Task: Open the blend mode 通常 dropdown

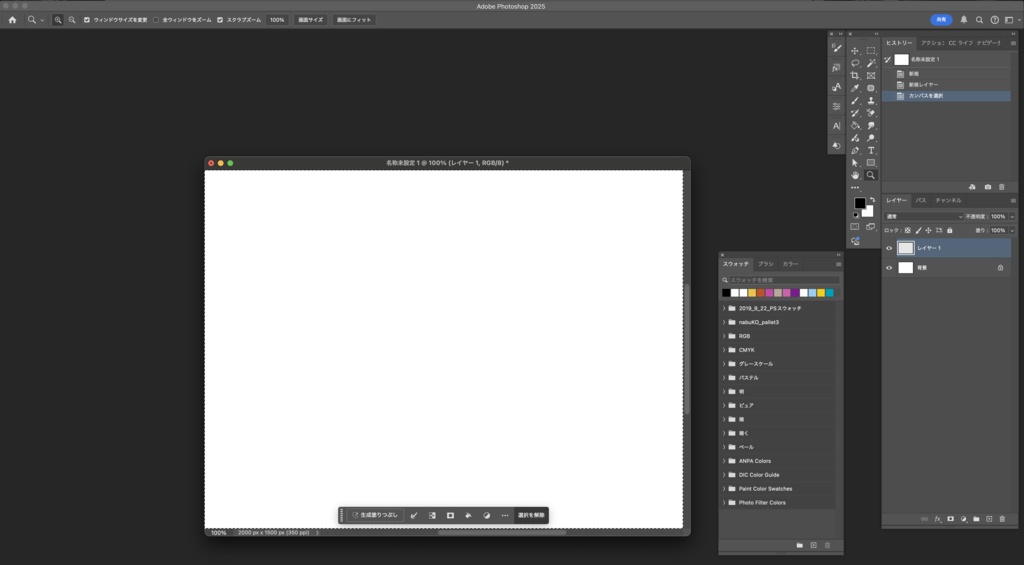Action: click(x=923, y=217)
